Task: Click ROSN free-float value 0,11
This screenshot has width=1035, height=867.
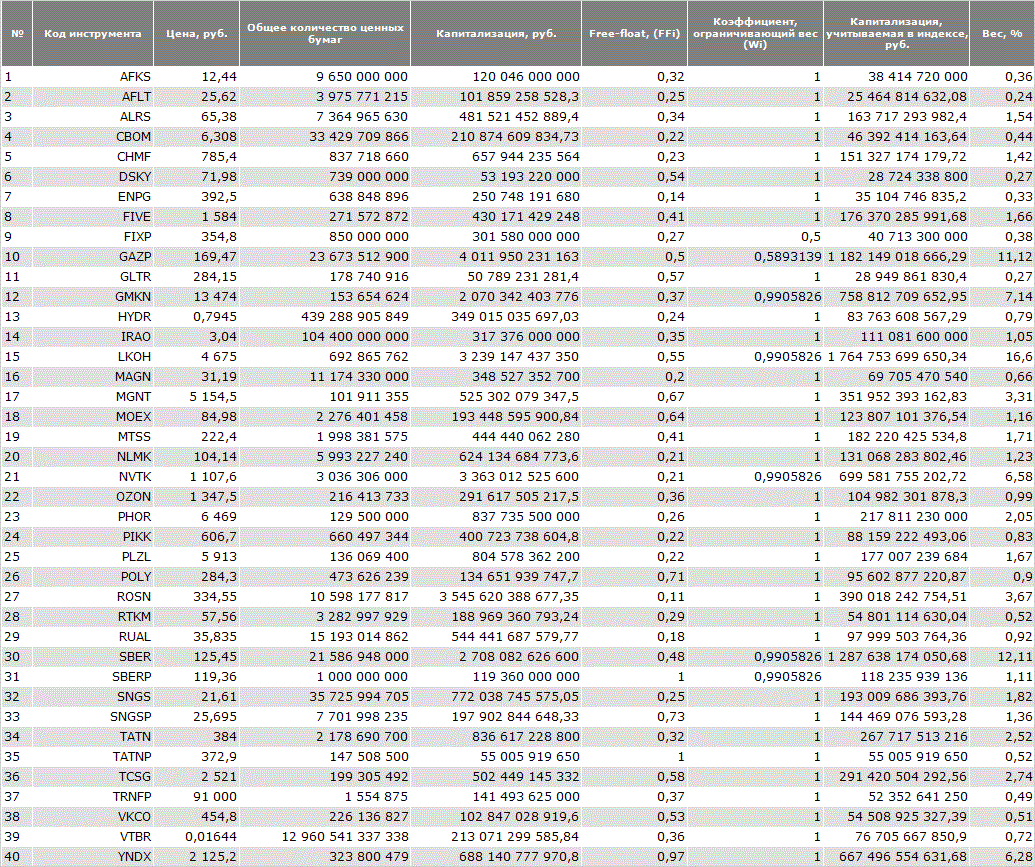Action: pyautogui.click(x=671, y=596)
